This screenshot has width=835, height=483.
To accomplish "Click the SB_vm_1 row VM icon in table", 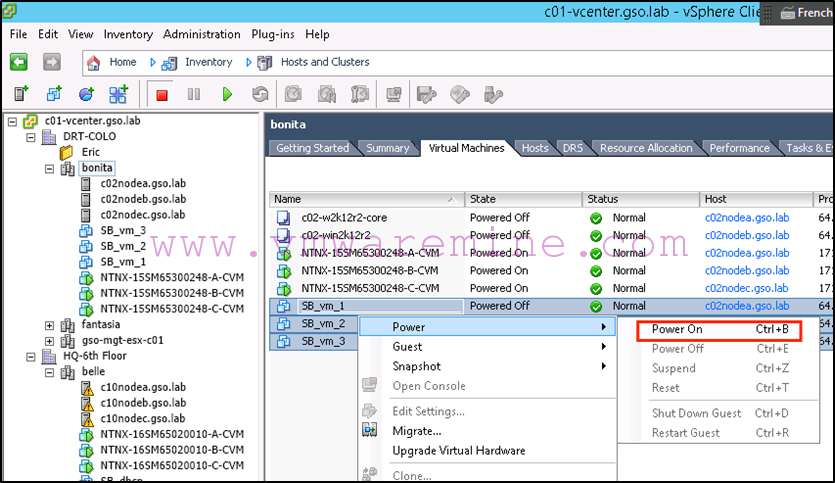I will click(283, 306).
